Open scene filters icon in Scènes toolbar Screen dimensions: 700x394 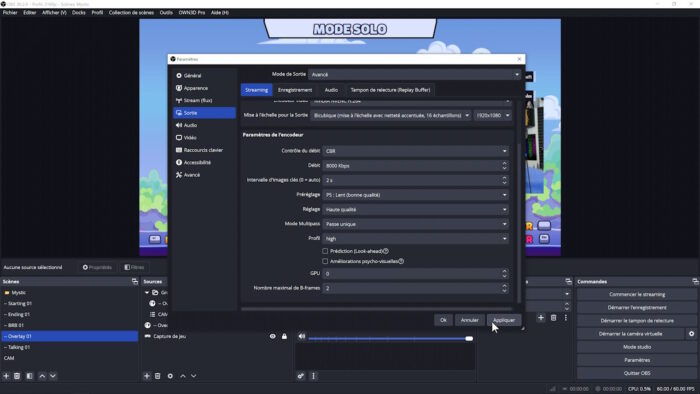click(29, 376)
